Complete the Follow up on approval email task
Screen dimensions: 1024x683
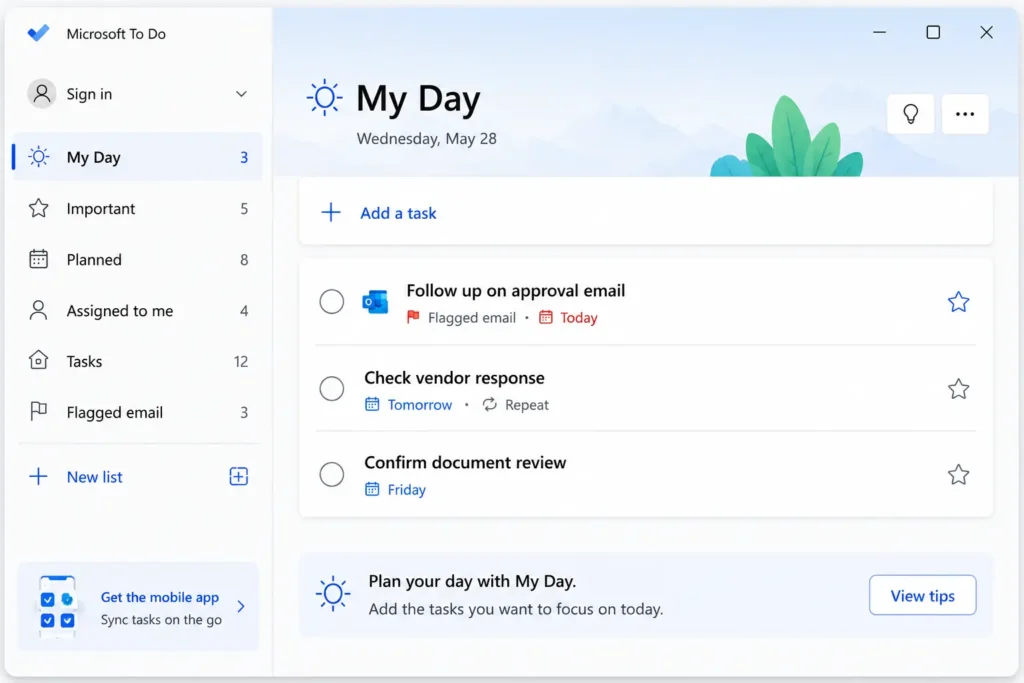(332, 302)
